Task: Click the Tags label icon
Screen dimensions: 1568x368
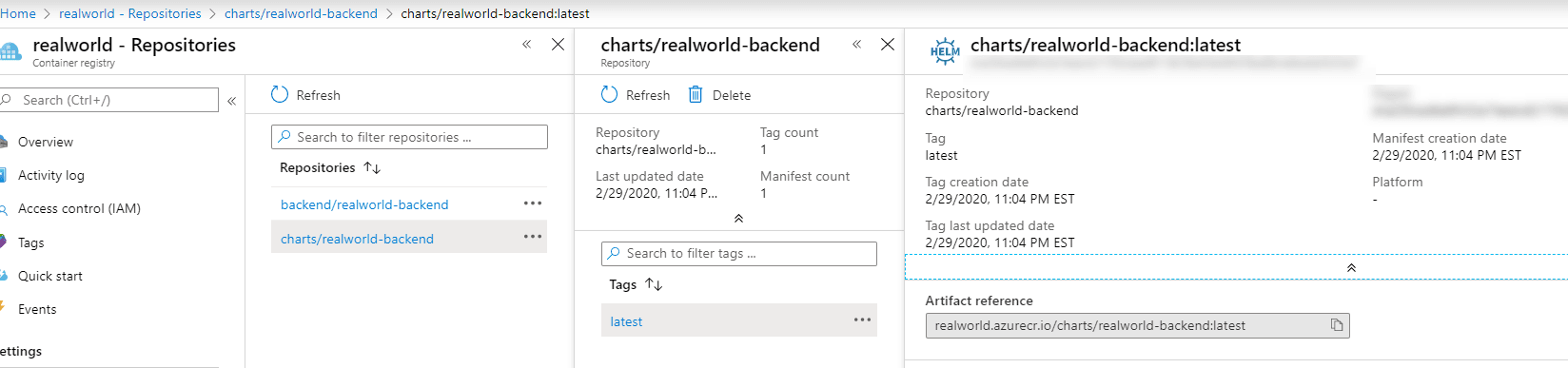Action: pyautogui.click(x=4, y=242)
